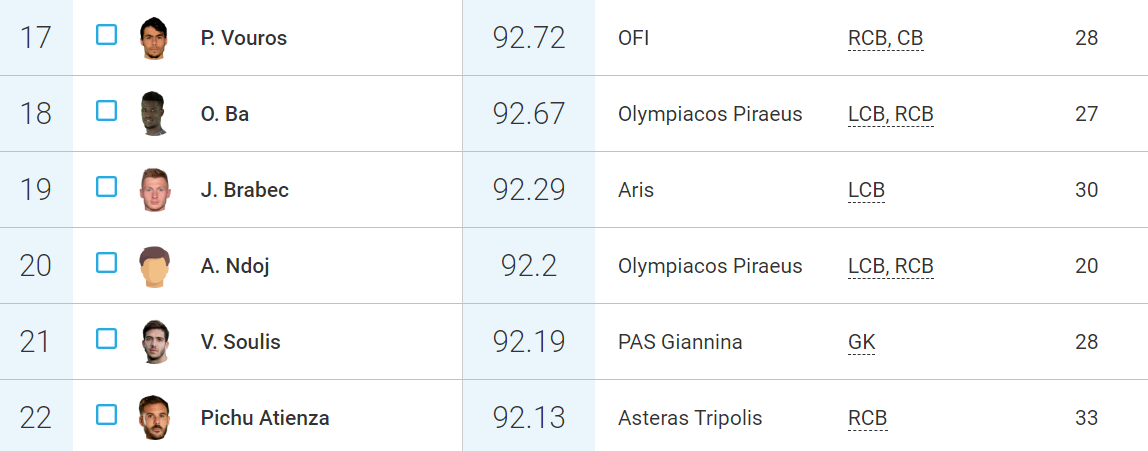
Task: Click A. Ndoj placeholder avatar icon
Action: 154,266
